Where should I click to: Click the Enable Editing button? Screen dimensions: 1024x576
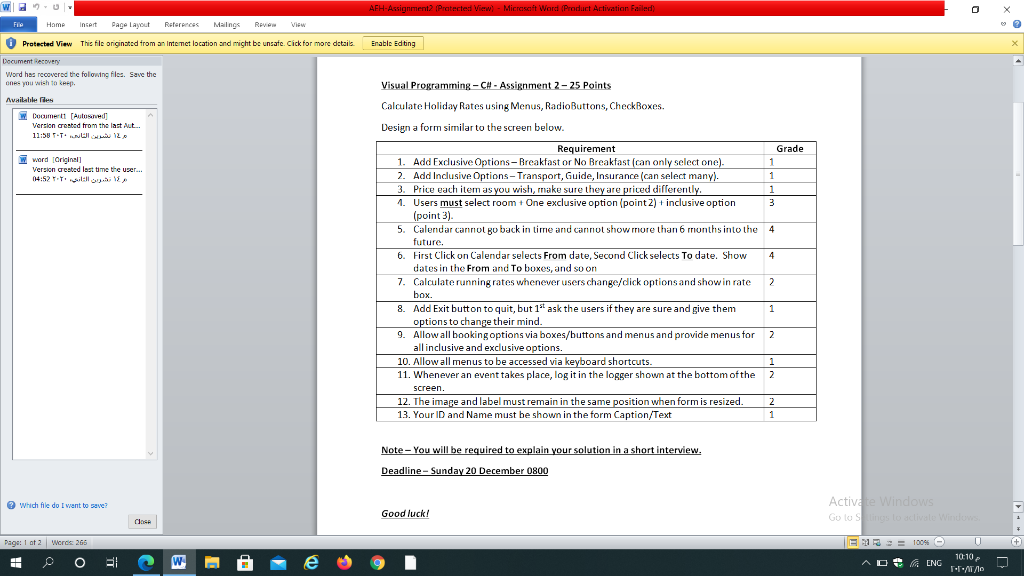[395, 43]
